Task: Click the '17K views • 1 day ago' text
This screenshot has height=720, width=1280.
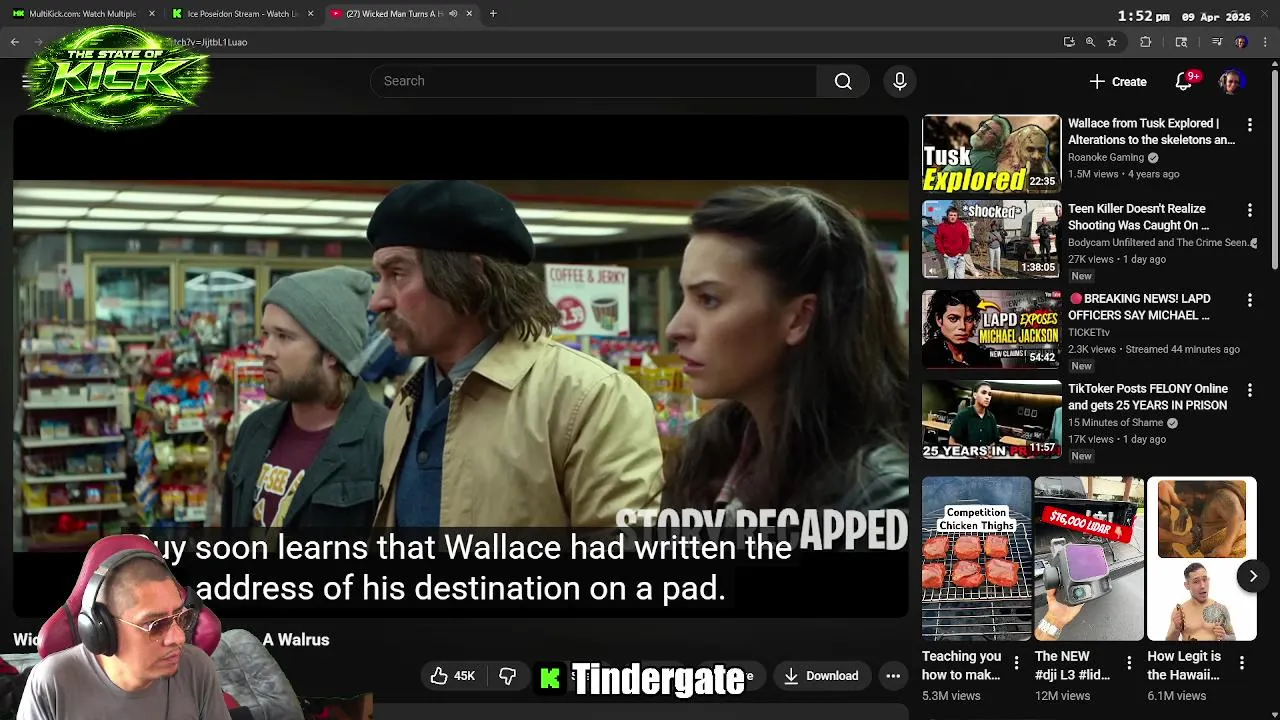Action: point(1116,439)
